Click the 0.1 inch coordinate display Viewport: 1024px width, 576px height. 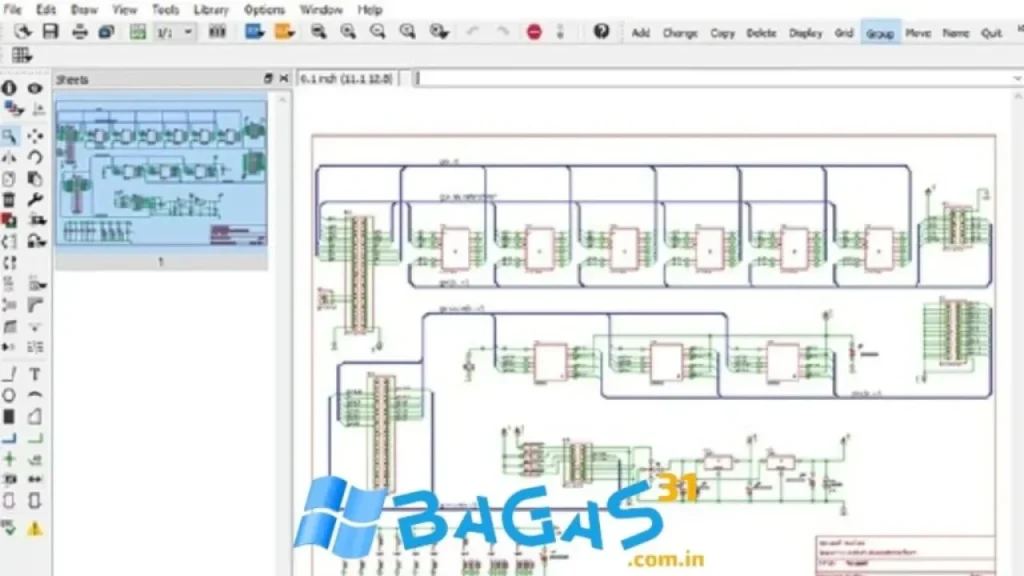pyautogui.click(x=346, y=78)
